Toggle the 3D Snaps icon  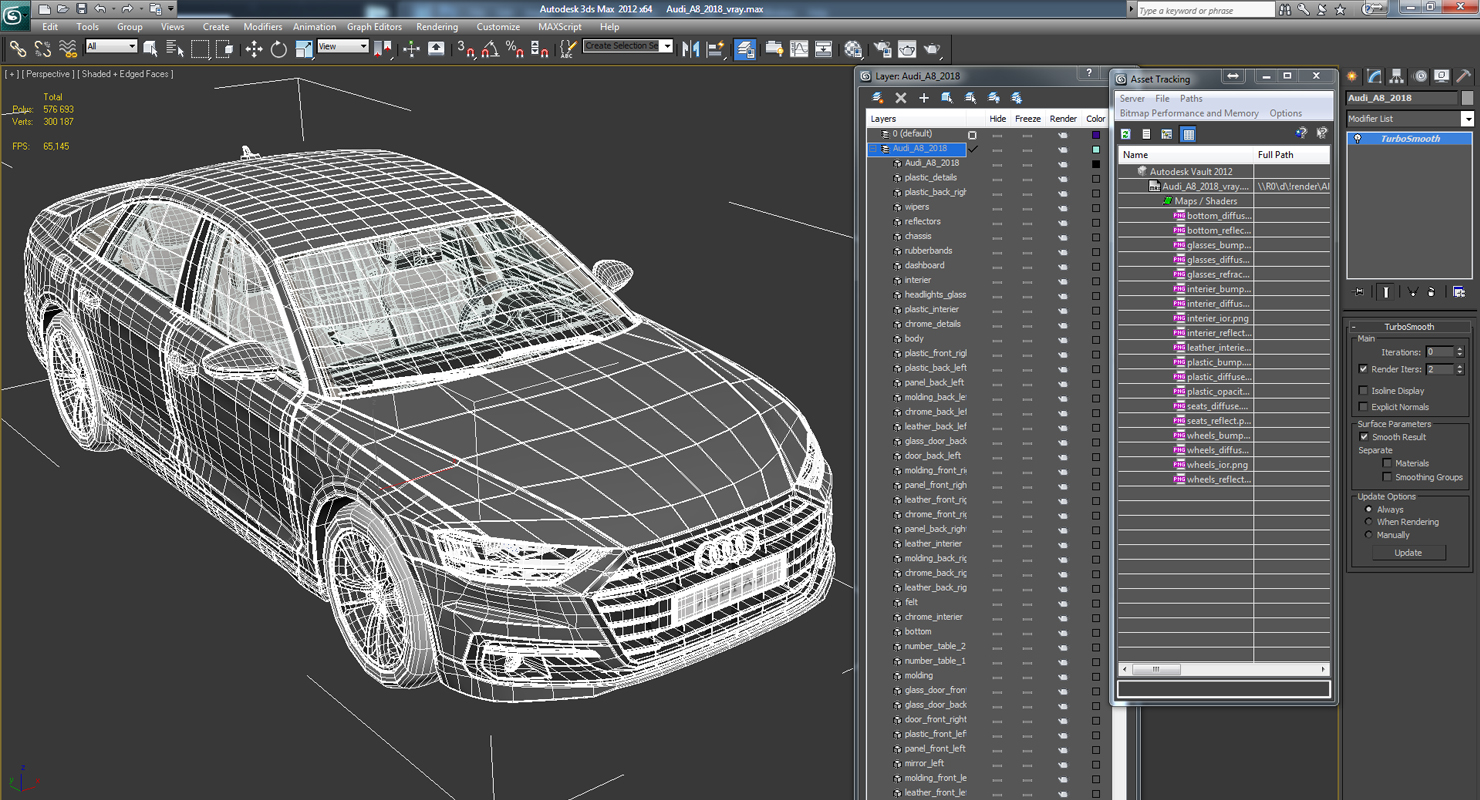point(466,48)
